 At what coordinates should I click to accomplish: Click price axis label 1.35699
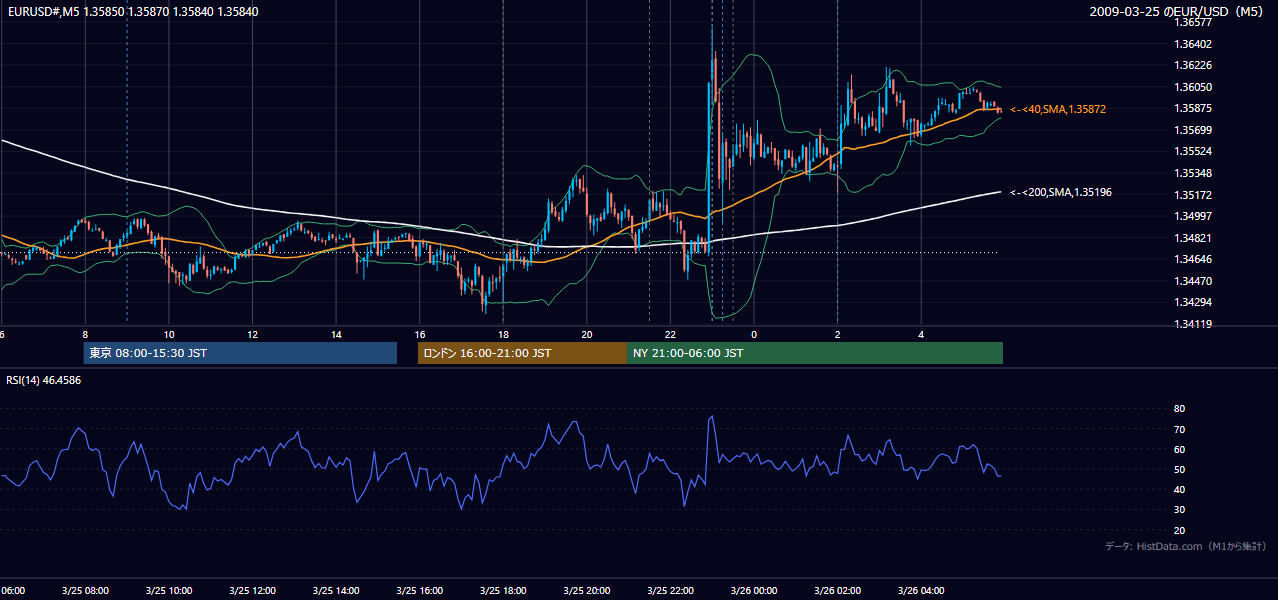(x=1194, y=130)
